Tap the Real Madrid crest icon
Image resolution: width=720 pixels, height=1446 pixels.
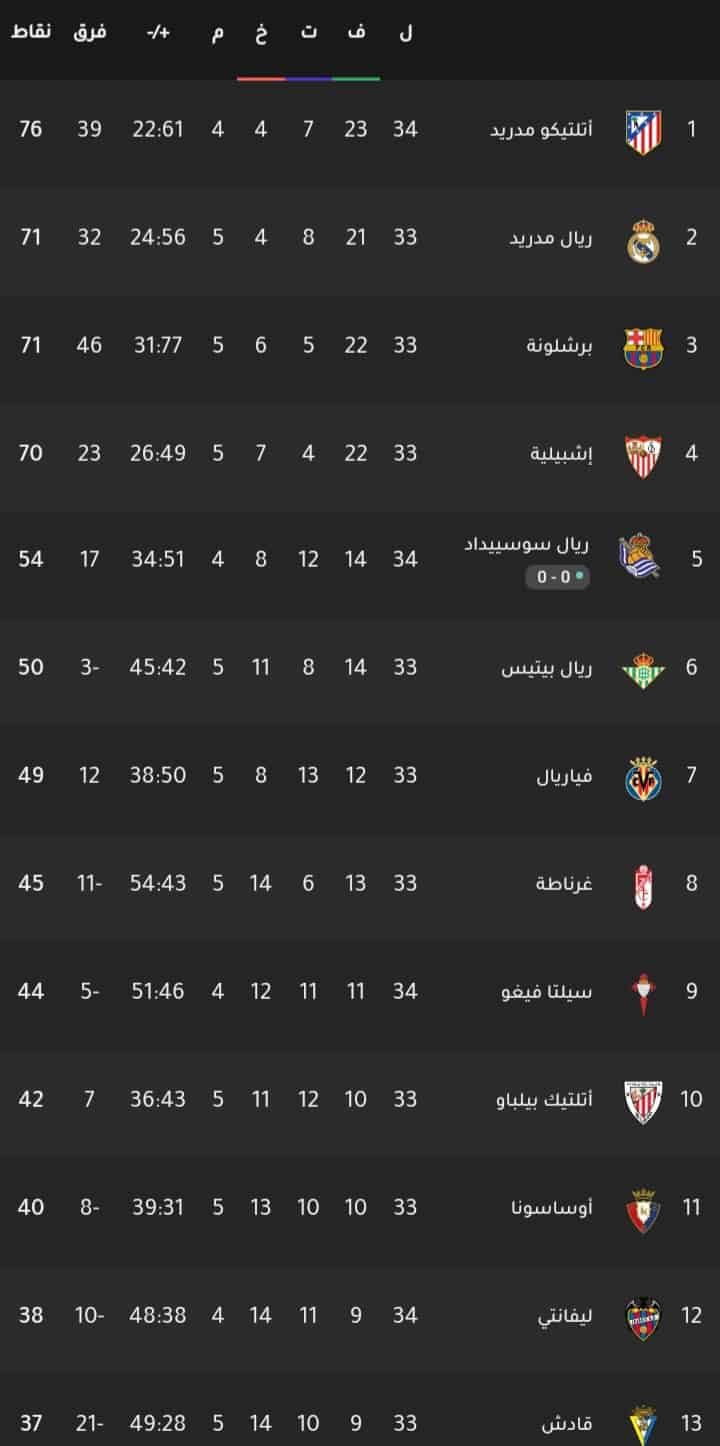tap(643, 240)
